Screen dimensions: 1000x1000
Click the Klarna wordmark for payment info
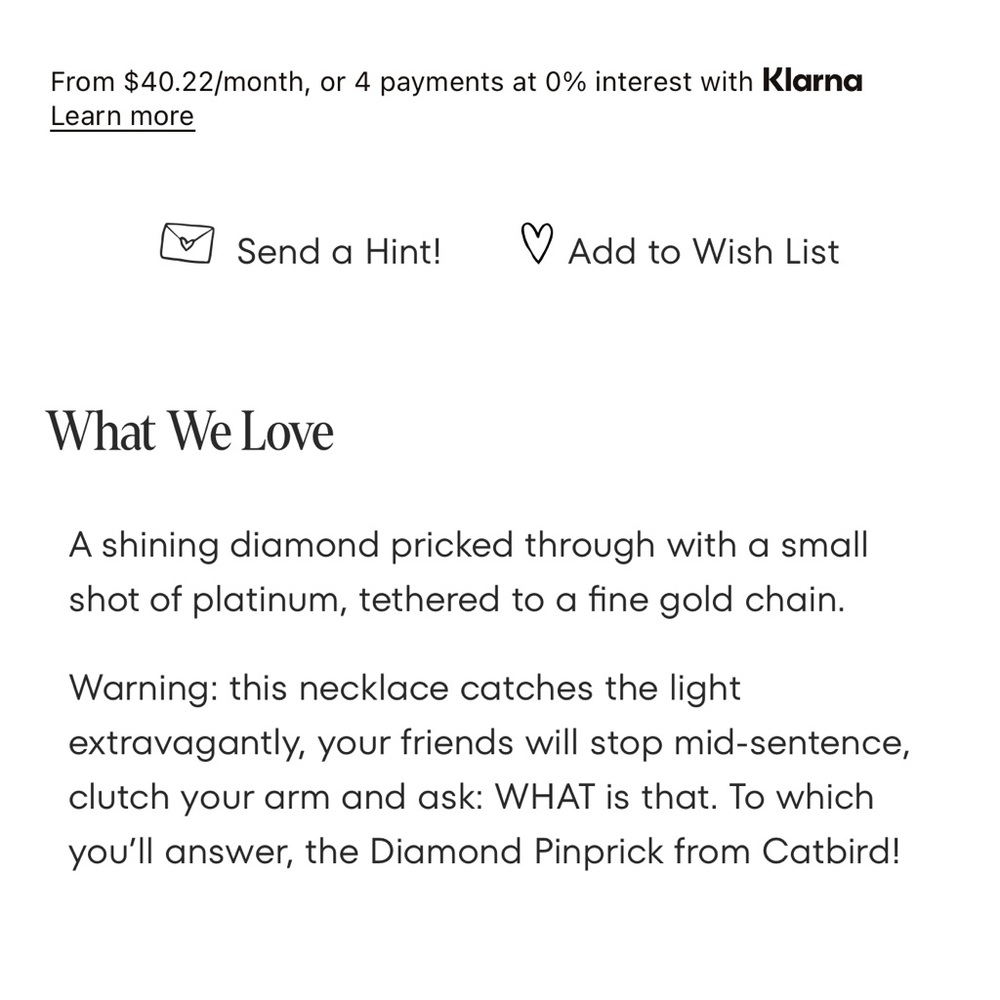[812, 80]
